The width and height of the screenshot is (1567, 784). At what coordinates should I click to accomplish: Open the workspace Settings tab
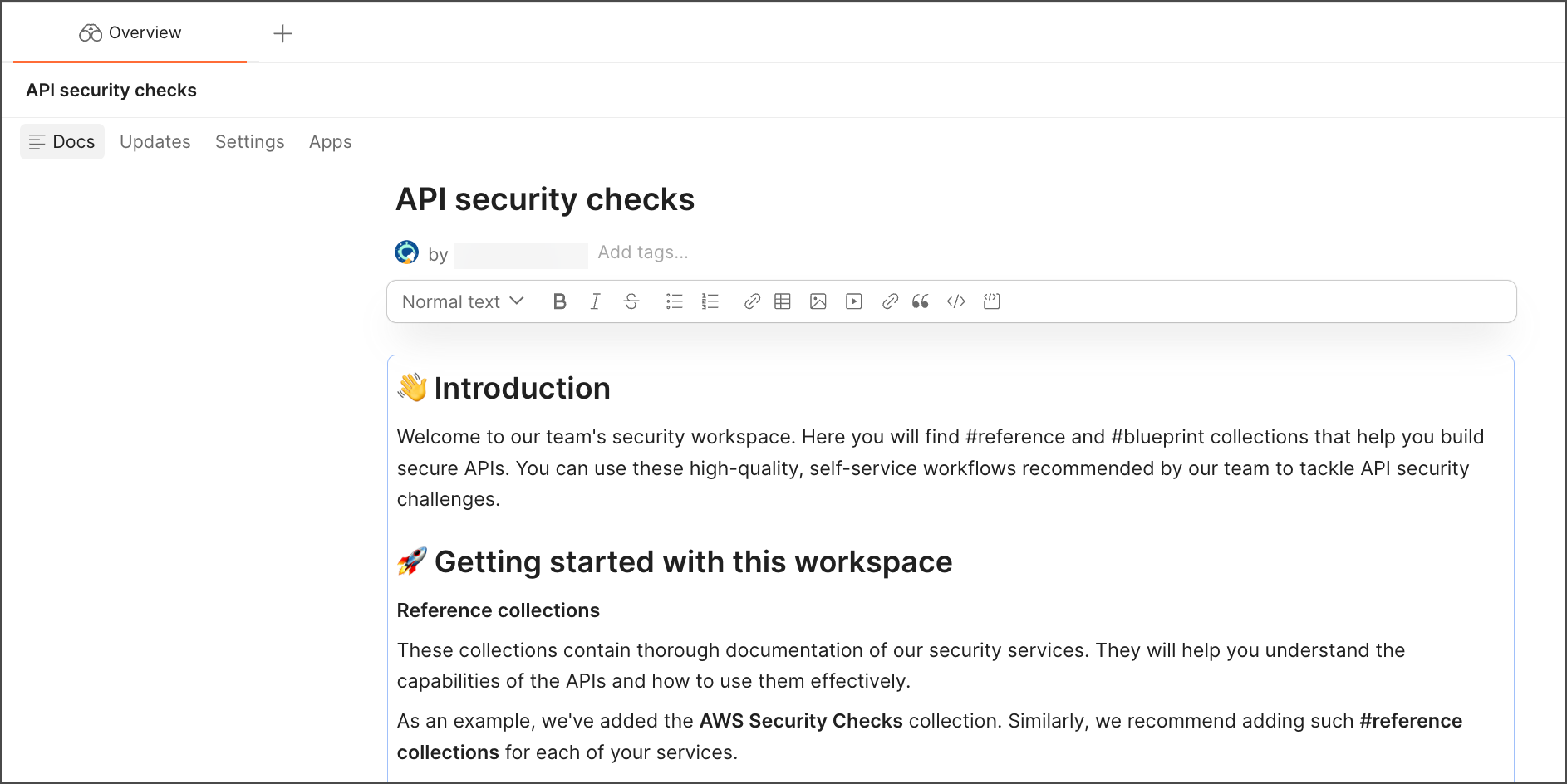pyautogui.click(x=249, y=142)
